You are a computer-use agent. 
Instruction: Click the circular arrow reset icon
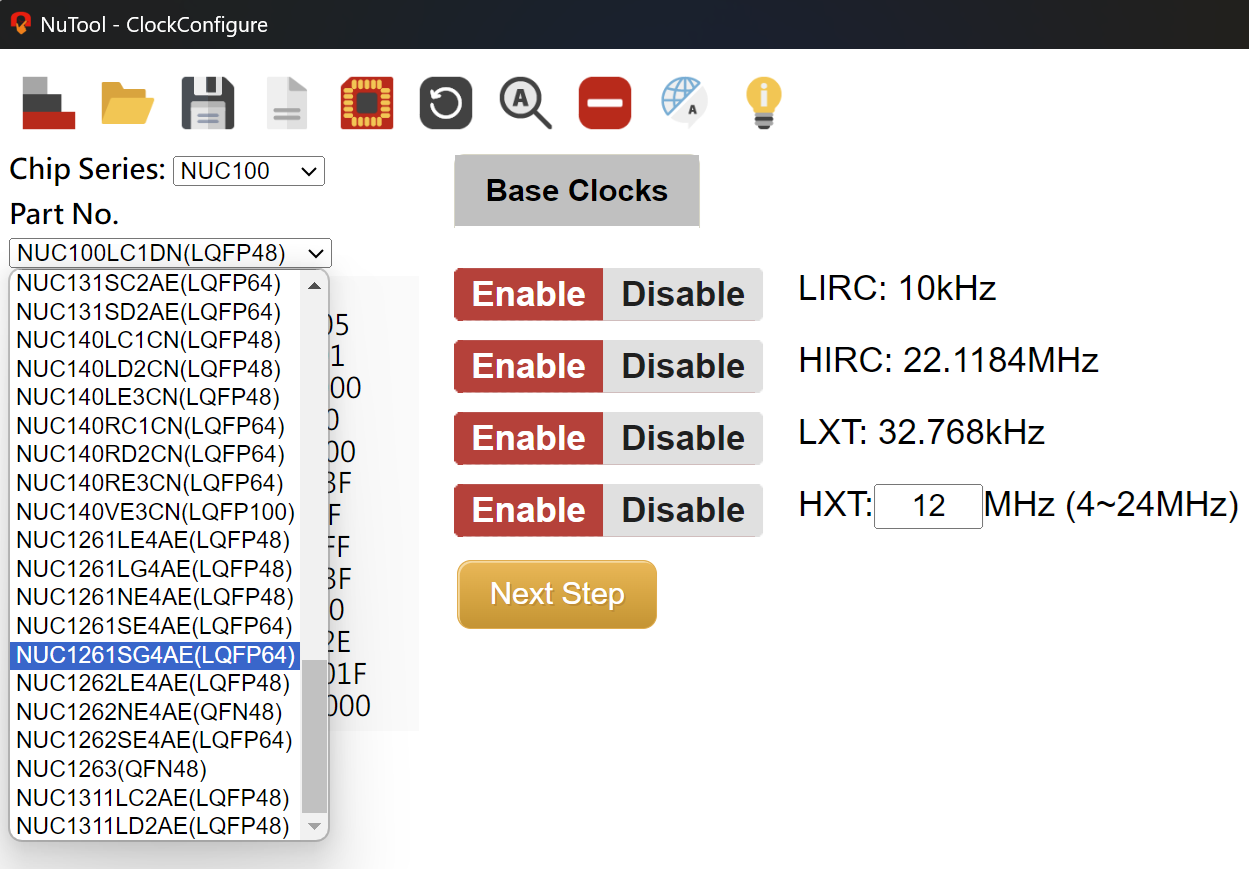click(x=446, y=103)
